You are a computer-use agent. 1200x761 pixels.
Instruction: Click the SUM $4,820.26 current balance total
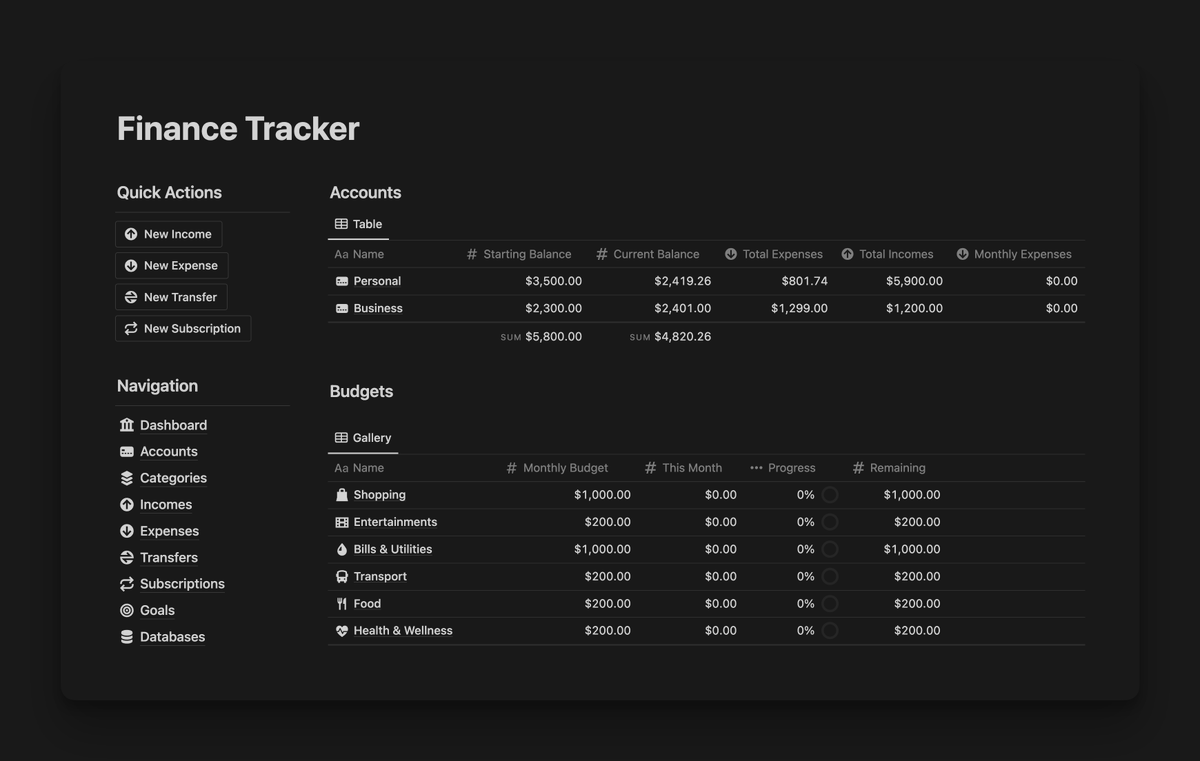pyautogui.click(x=670, y=337)
